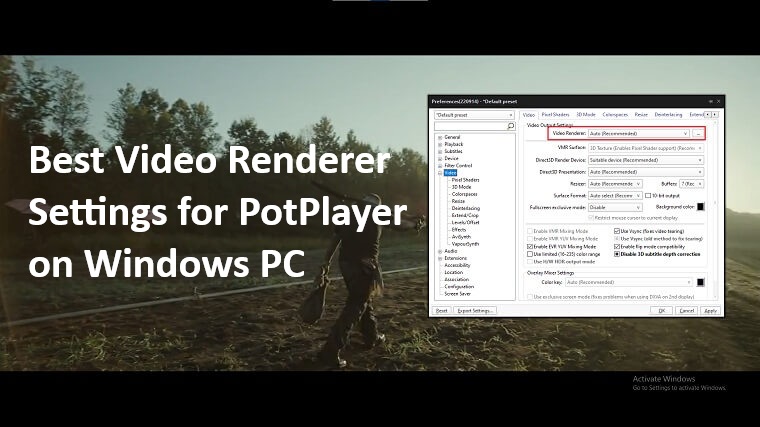Confirm with the OK button
The width and height of the screenshot is (760, 427).
tap(661, 311)
